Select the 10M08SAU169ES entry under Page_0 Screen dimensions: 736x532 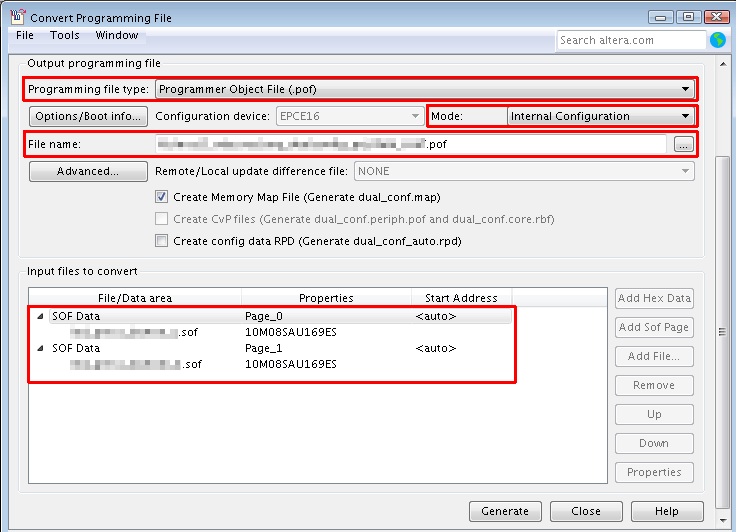tap(291, 333)
